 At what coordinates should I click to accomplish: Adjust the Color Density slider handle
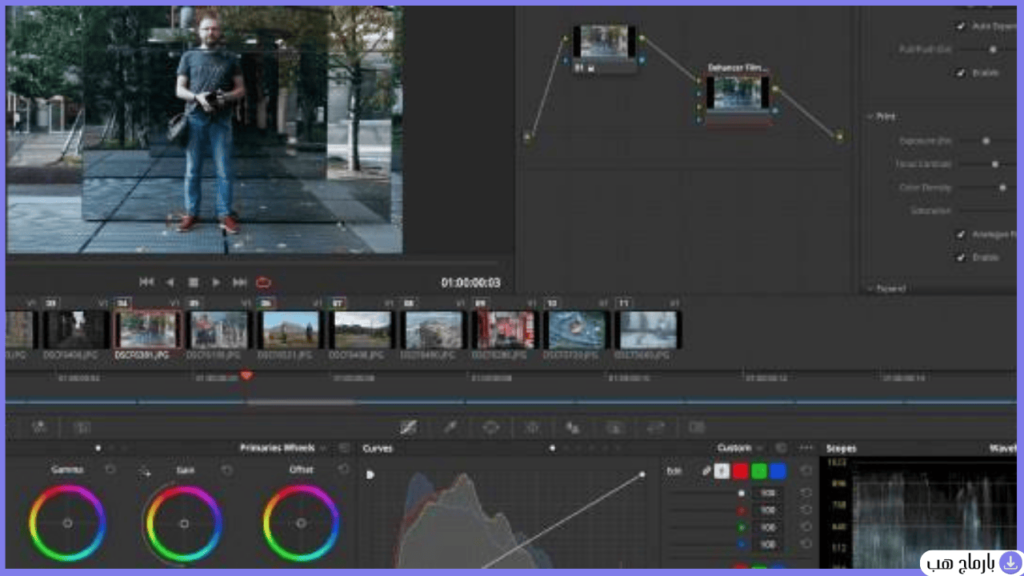pyautogui.click(x=1003, y=187)
